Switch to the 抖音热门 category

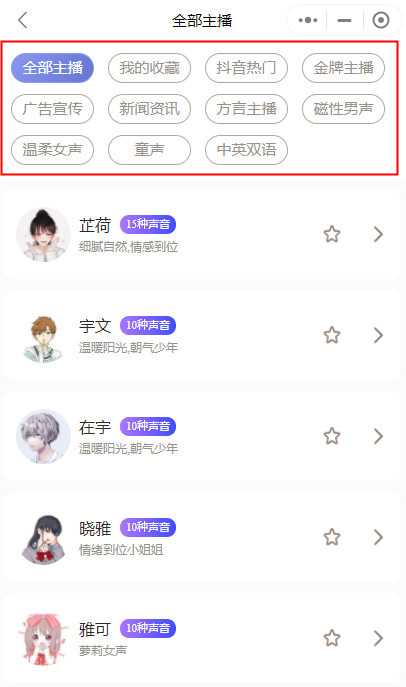[x=246, y=68]
